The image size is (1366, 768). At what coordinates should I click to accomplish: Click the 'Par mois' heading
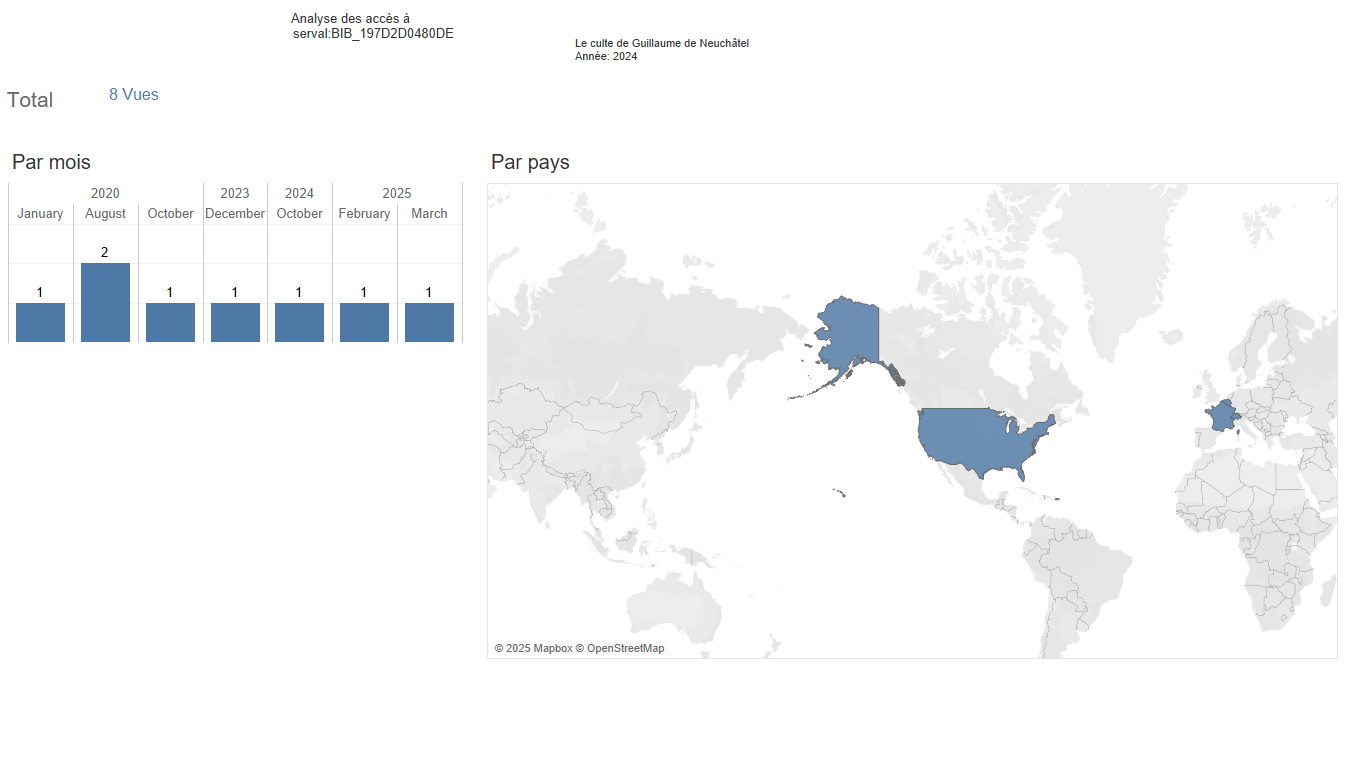tap(51, 162)
